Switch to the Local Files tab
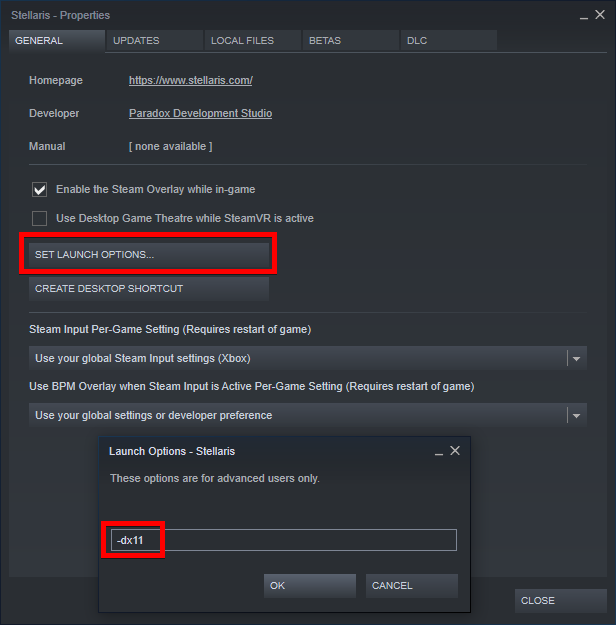616x625 pixels. (253, 41)
